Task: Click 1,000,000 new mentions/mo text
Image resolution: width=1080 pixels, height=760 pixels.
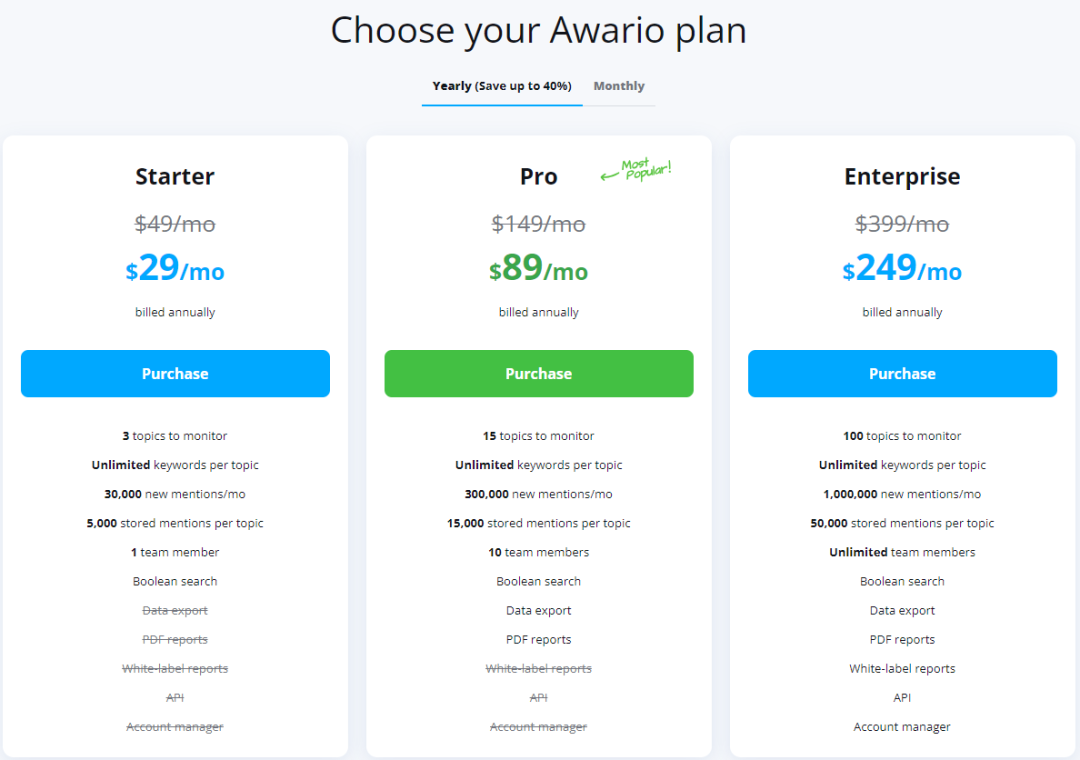Action: tap(902, 494)
